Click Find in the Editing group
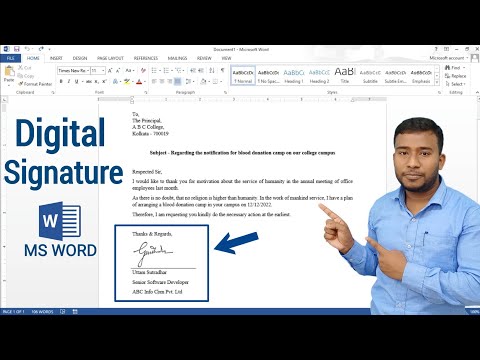Screen dimensions: 480x360 coord(454,68)
